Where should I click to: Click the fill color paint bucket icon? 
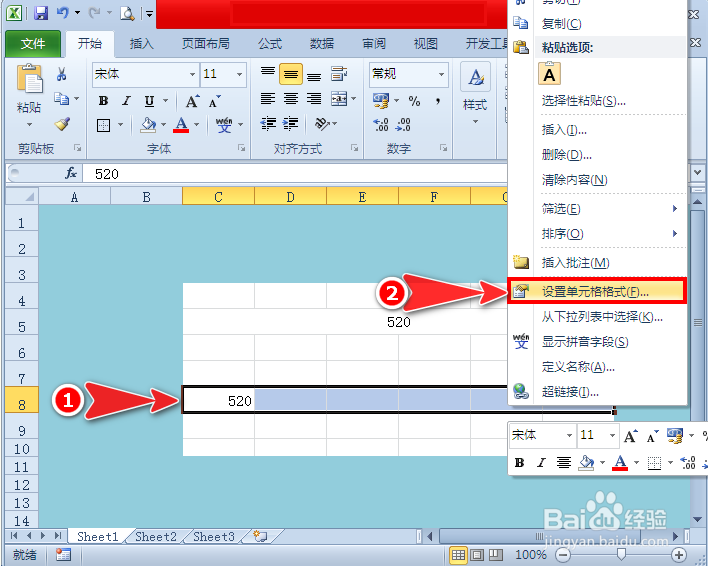pyautogui.click(x=148, y=125)
